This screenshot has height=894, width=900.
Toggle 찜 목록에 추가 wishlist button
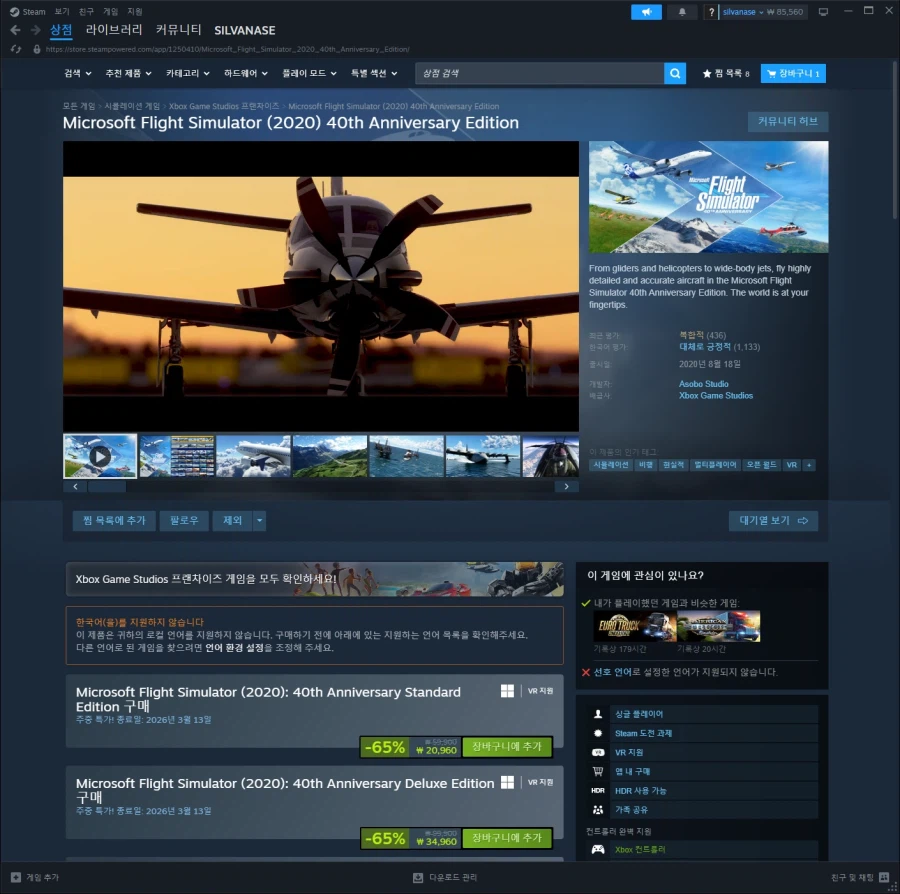click(x=114, y=520)
